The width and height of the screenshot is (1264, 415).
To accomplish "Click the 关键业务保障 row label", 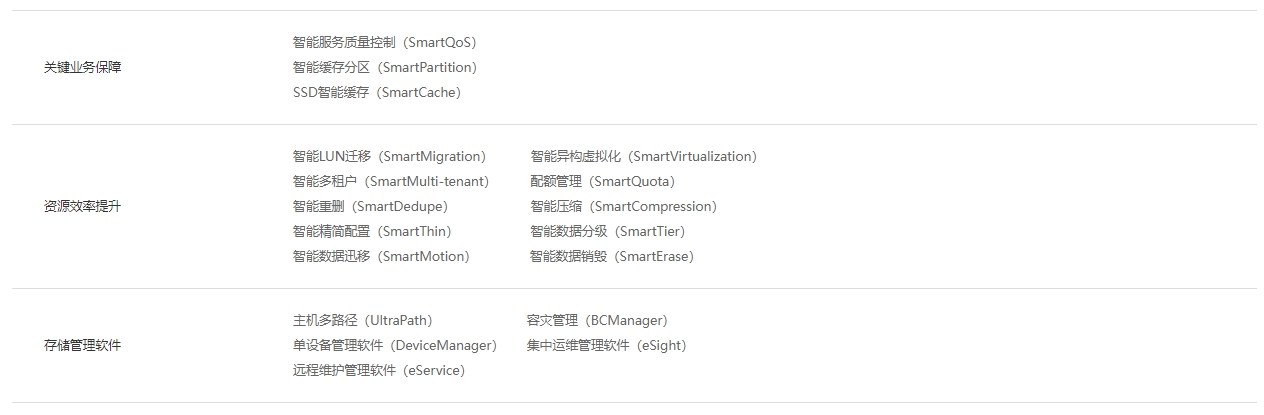I will click(x=83, y=68).
